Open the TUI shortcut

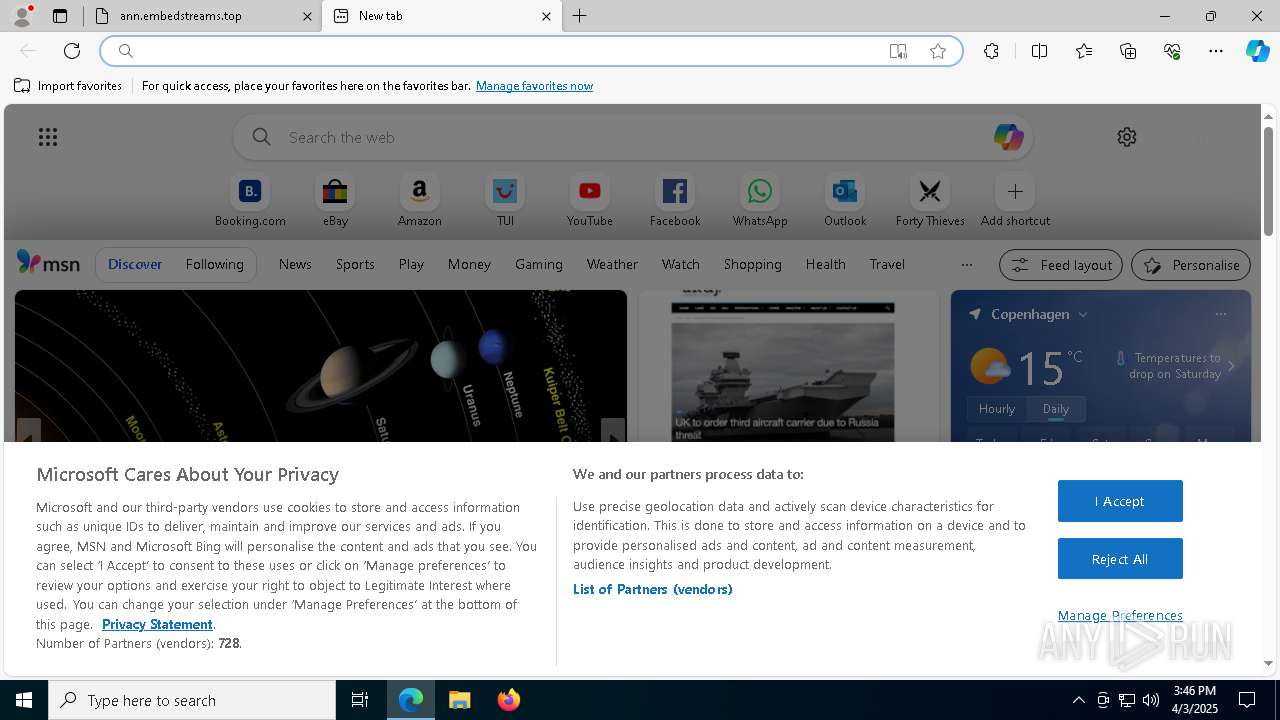pos(505,201)
